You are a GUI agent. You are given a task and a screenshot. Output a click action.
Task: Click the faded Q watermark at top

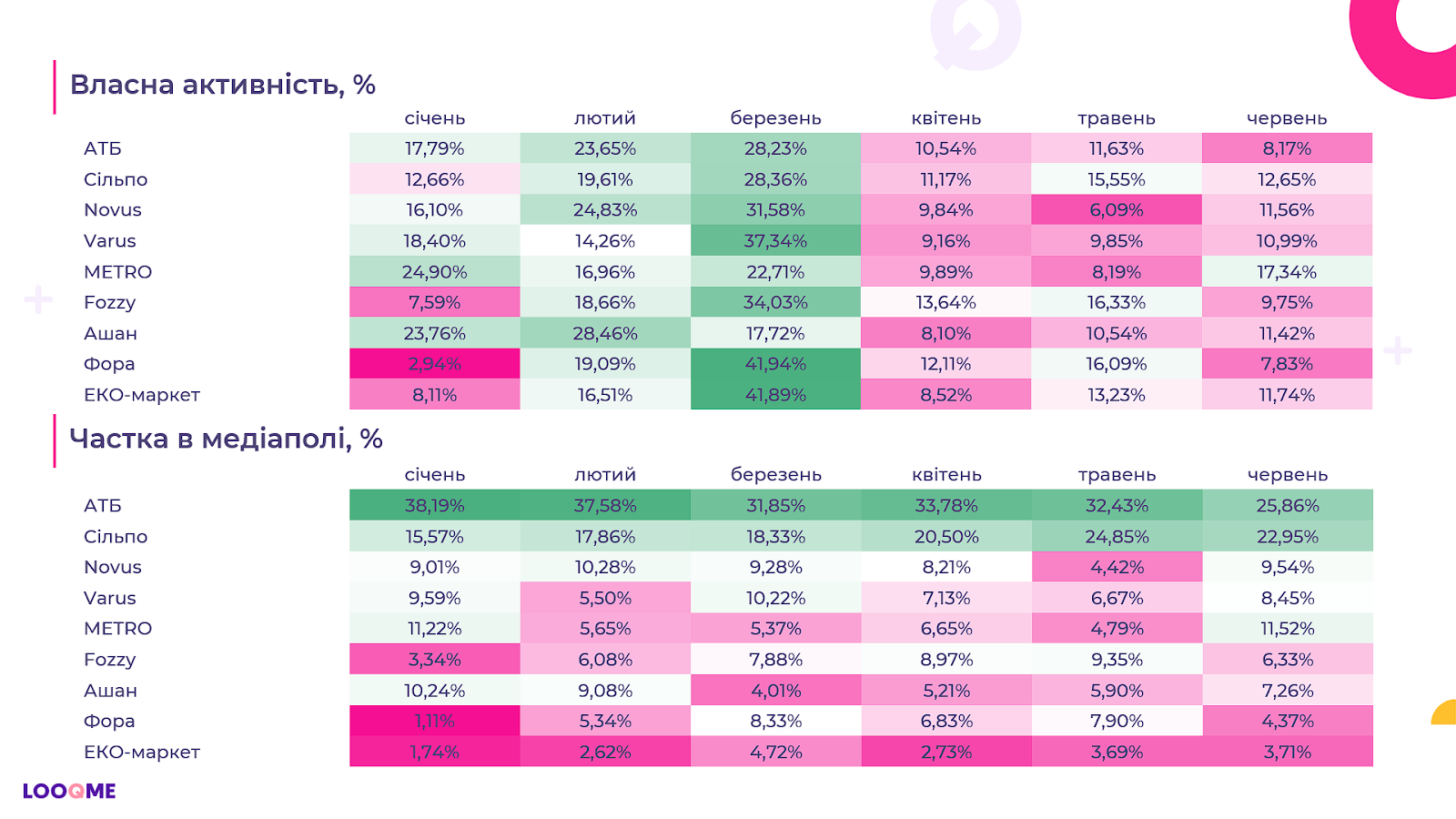pos(975,34)
